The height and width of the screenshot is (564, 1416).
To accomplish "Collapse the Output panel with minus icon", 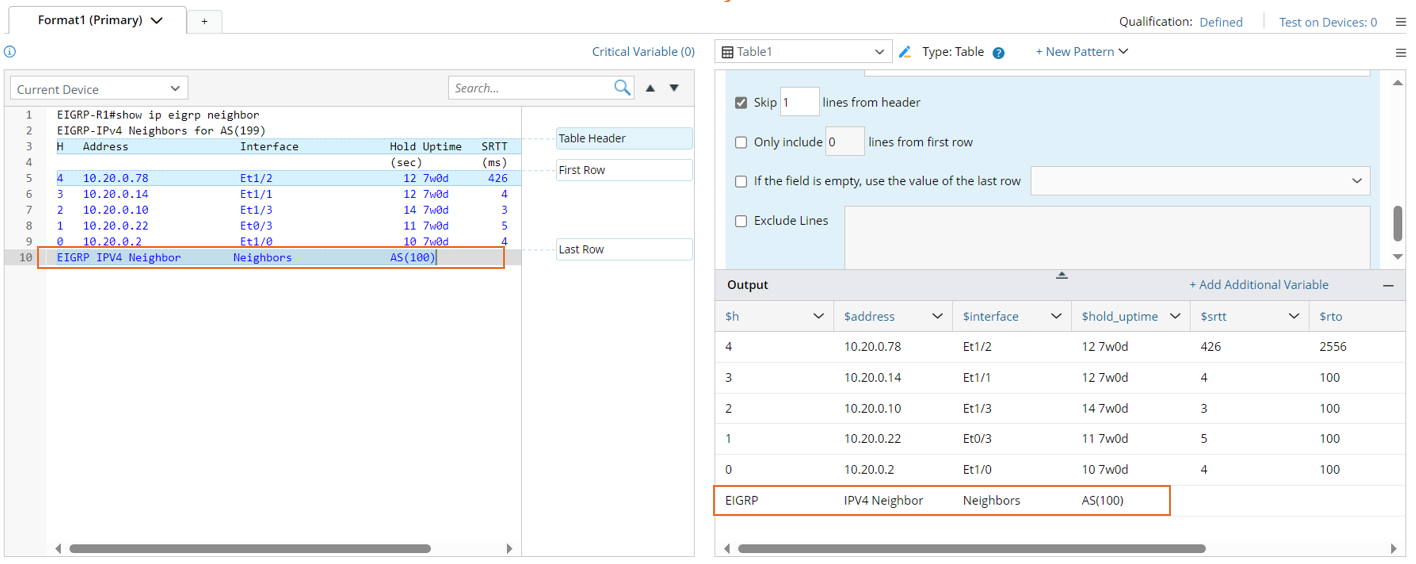I will point(1388,285).
